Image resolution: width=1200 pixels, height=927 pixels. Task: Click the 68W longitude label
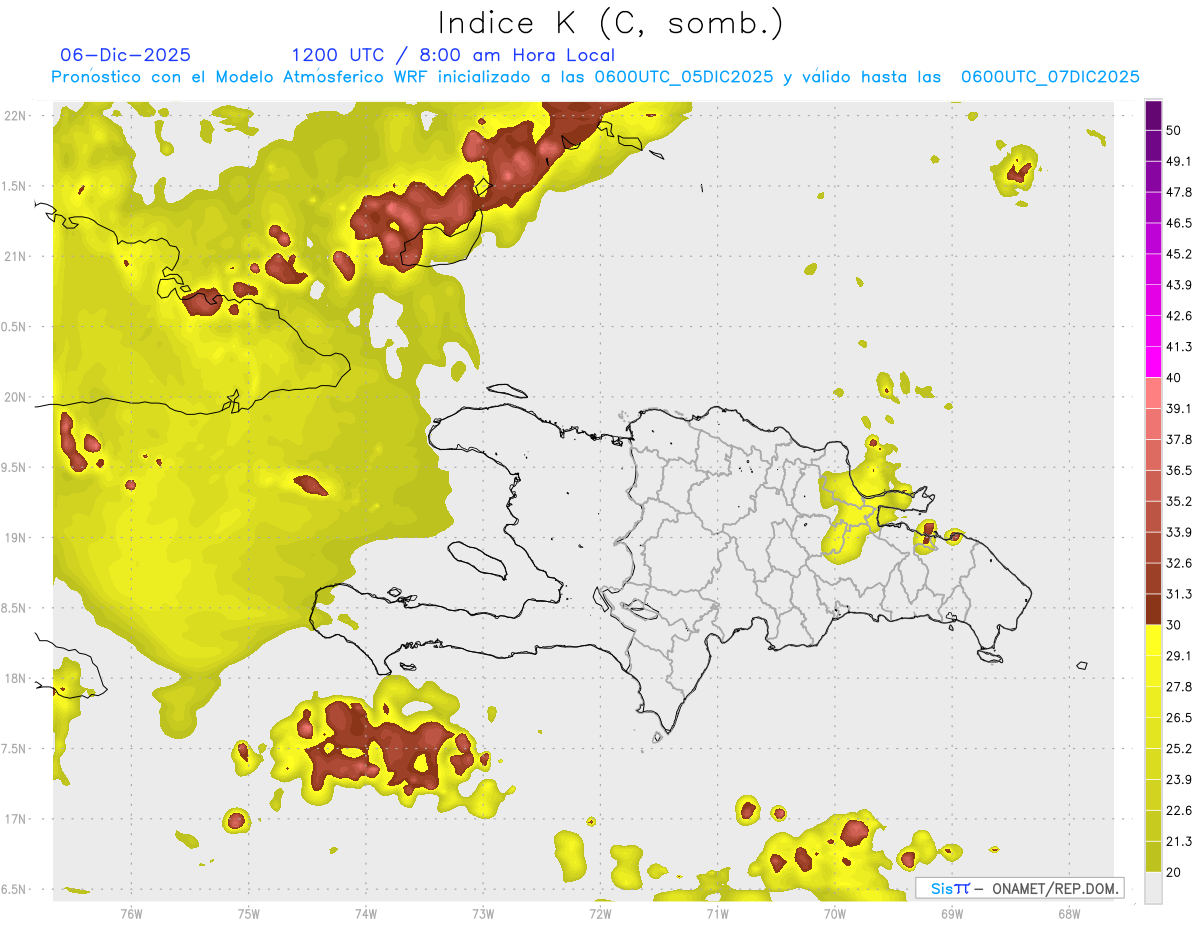(x=1069, y=912)
